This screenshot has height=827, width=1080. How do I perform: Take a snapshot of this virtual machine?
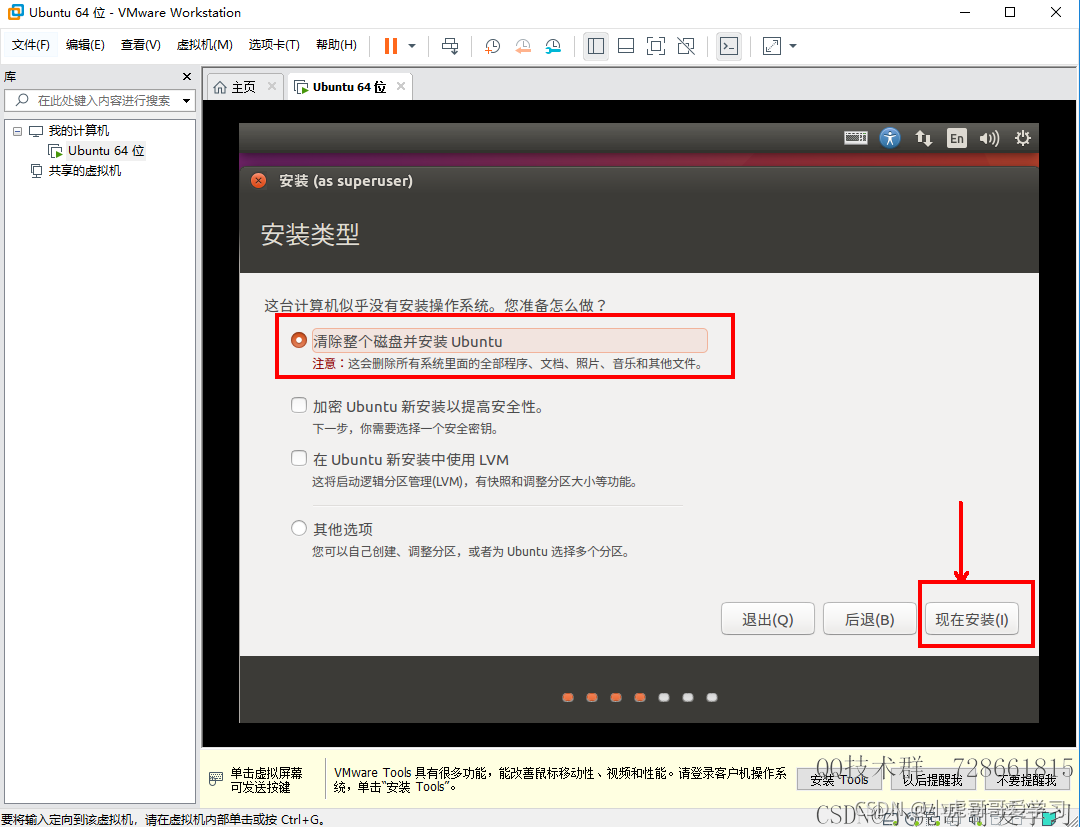click(x=492, y=46)
